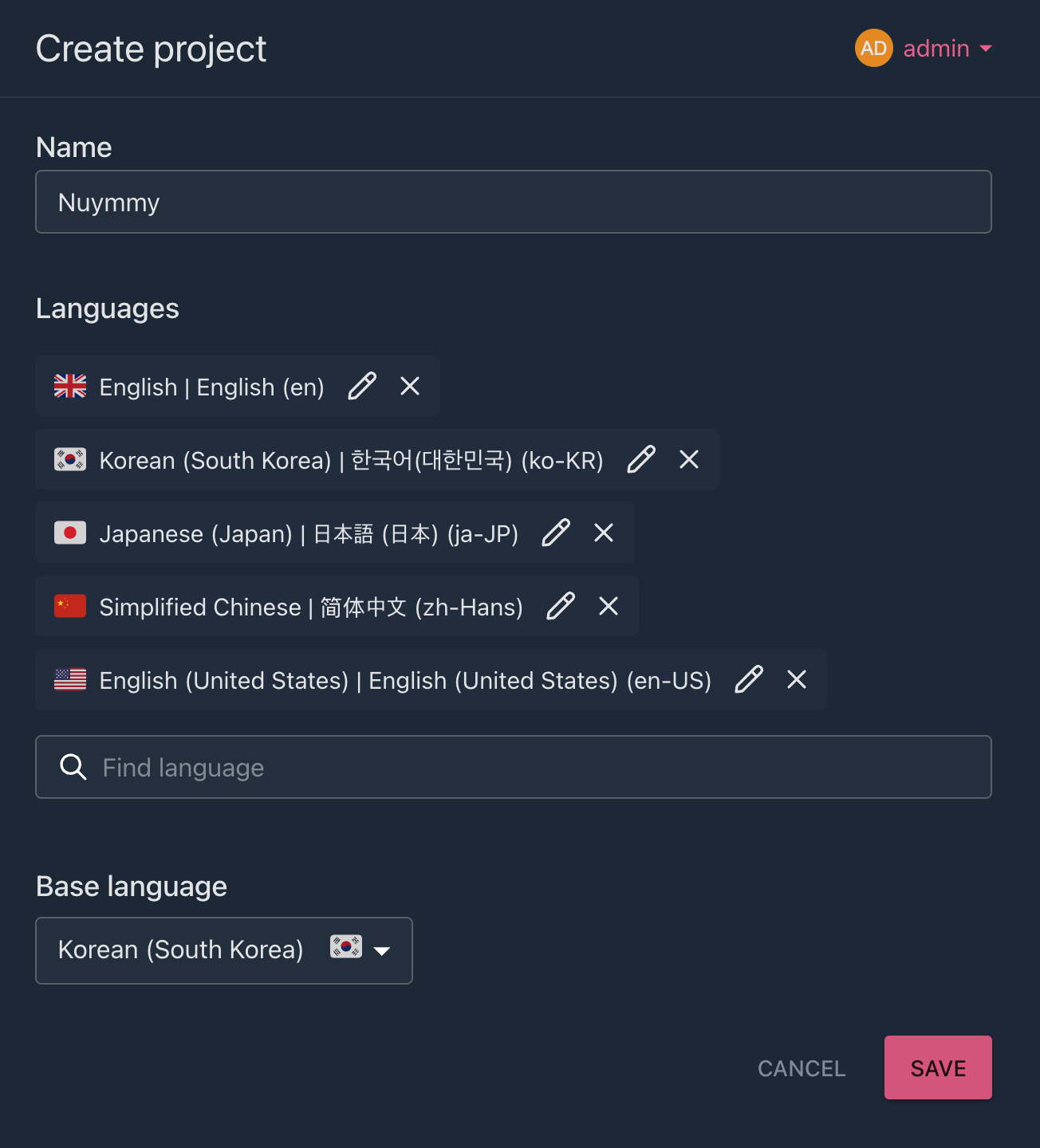Delete the Japanese (Japan) language
The width and height of the screenshot is (1040, 1148).
604,533
